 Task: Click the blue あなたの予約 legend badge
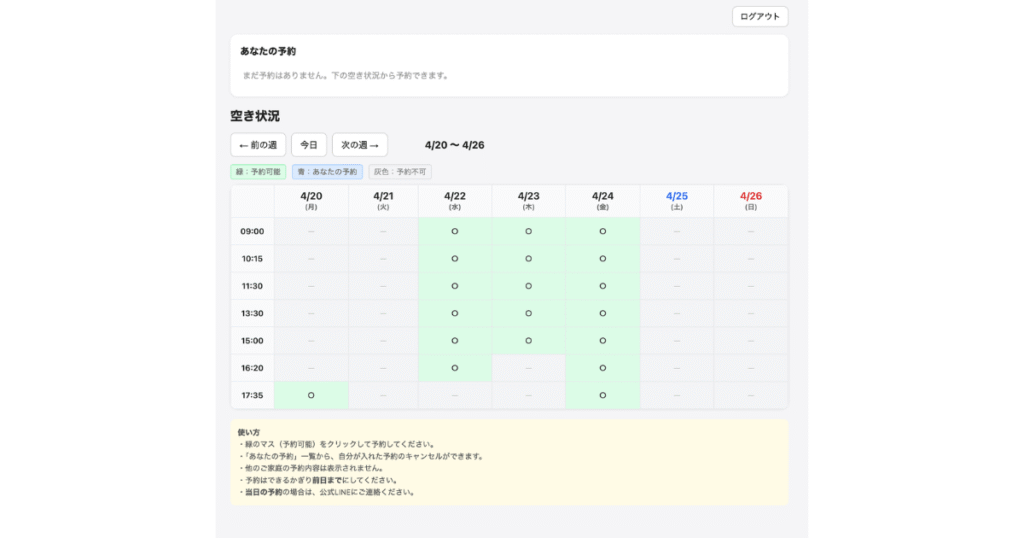pyautogui.click(x=327, y=172)
